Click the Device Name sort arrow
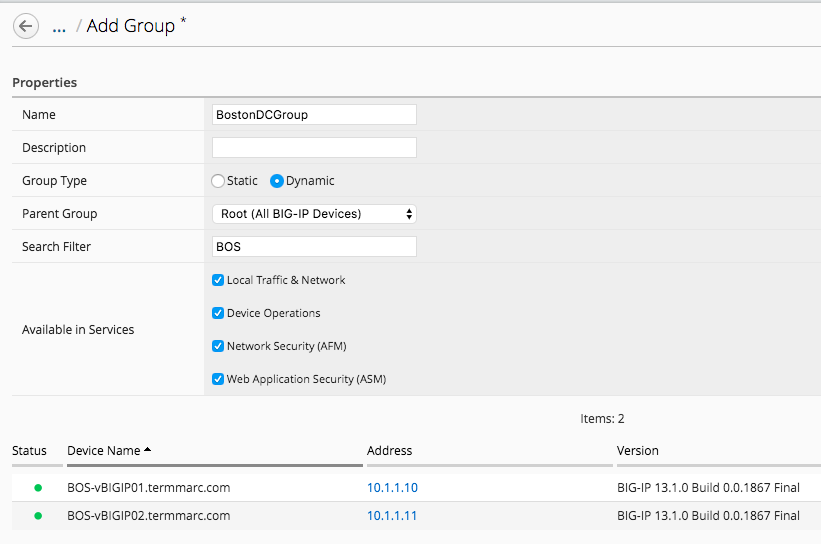Viewport: 821px width, 544px height. (148, 450)
